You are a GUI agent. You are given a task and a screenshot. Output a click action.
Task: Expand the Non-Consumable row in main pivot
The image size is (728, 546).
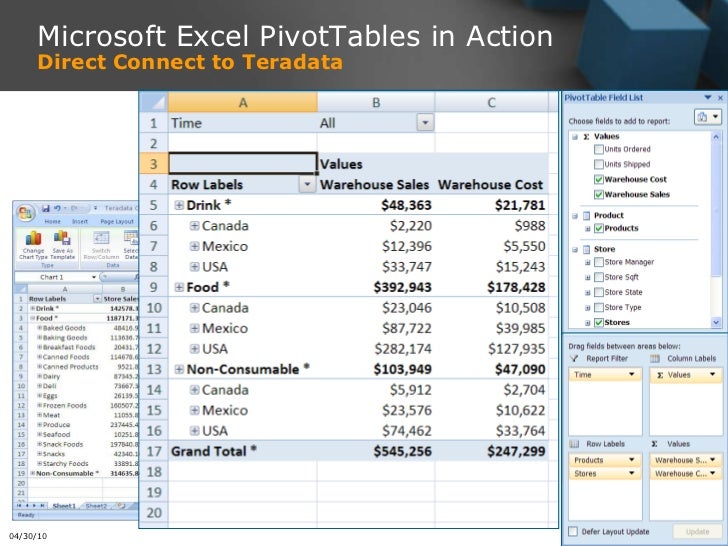click(179, 370)
